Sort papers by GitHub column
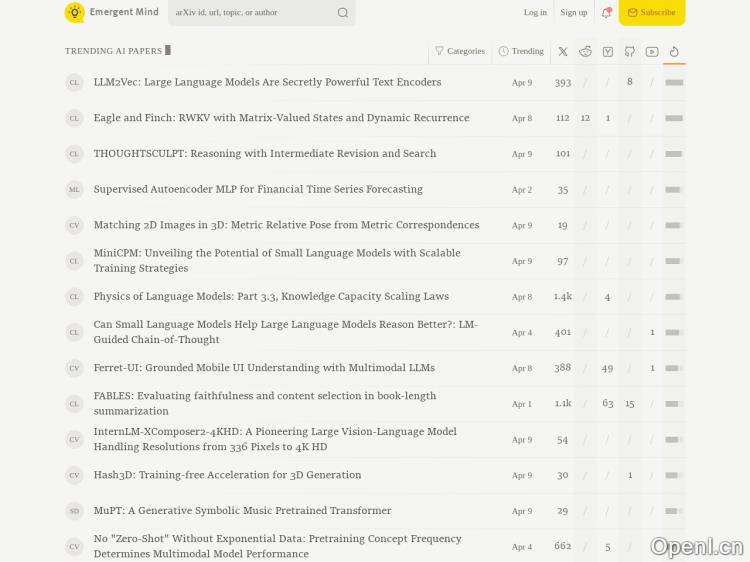750x562 pixels. pos(629,51)
